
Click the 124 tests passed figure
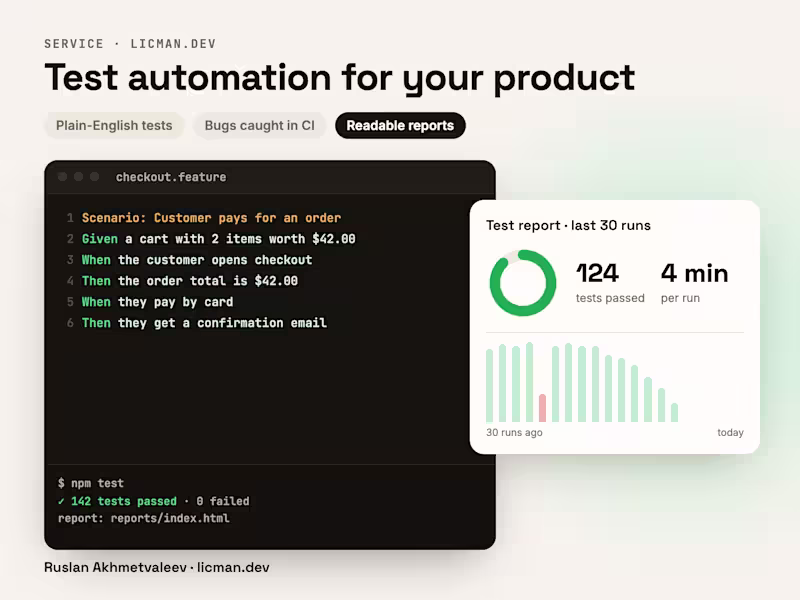[610, 283]
